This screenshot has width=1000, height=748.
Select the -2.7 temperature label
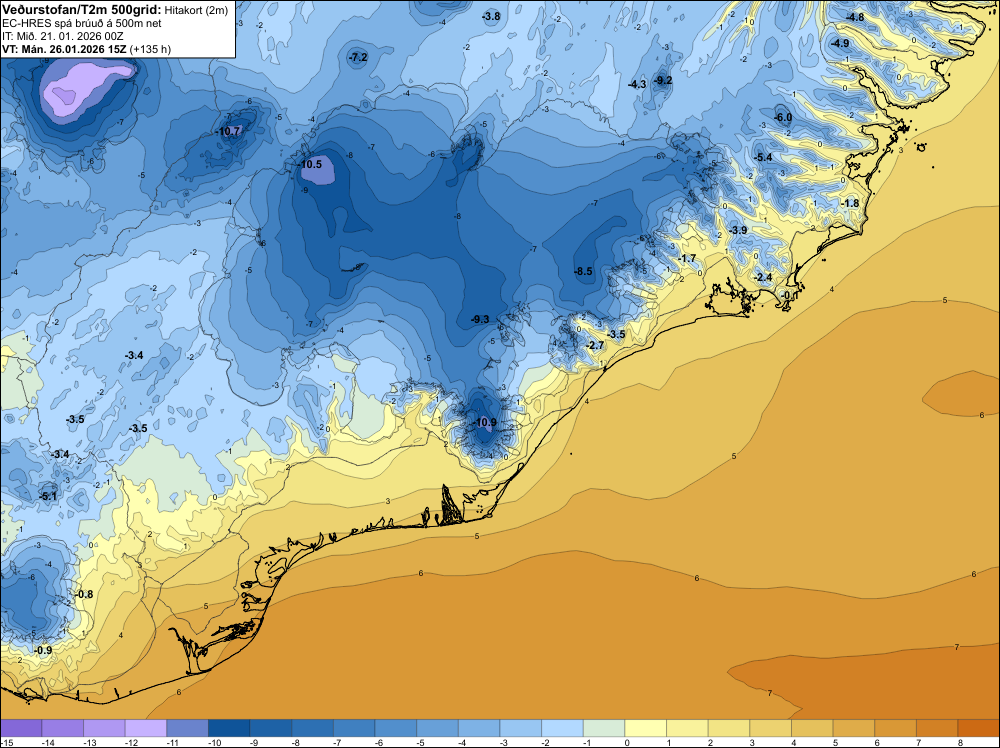tap(594, 346)
